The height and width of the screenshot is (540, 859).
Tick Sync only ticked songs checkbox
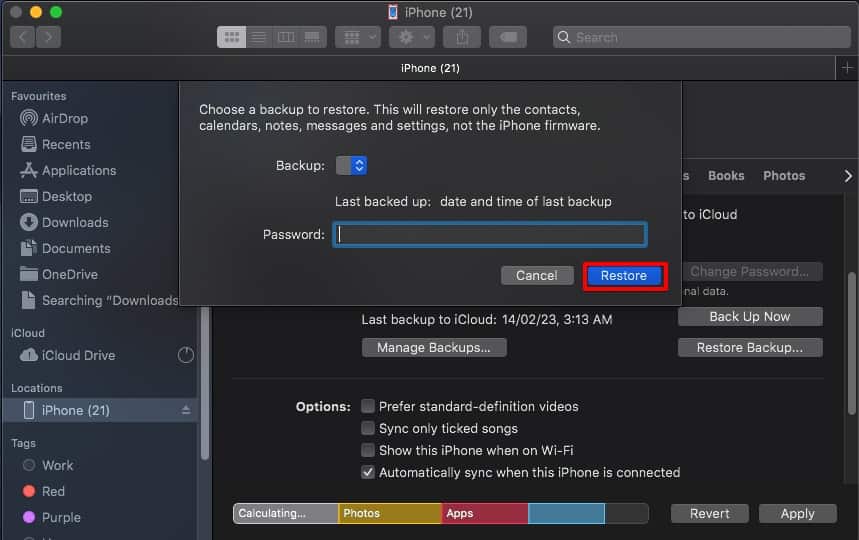[x=368, y=428]
